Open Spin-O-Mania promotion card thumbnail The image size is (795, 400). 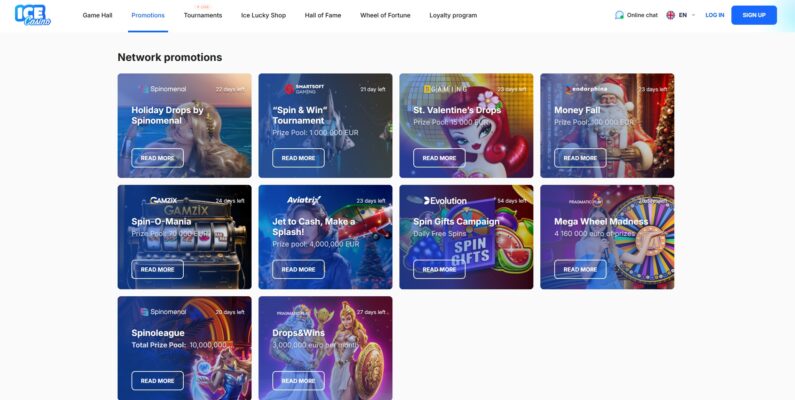coord(185,237)
